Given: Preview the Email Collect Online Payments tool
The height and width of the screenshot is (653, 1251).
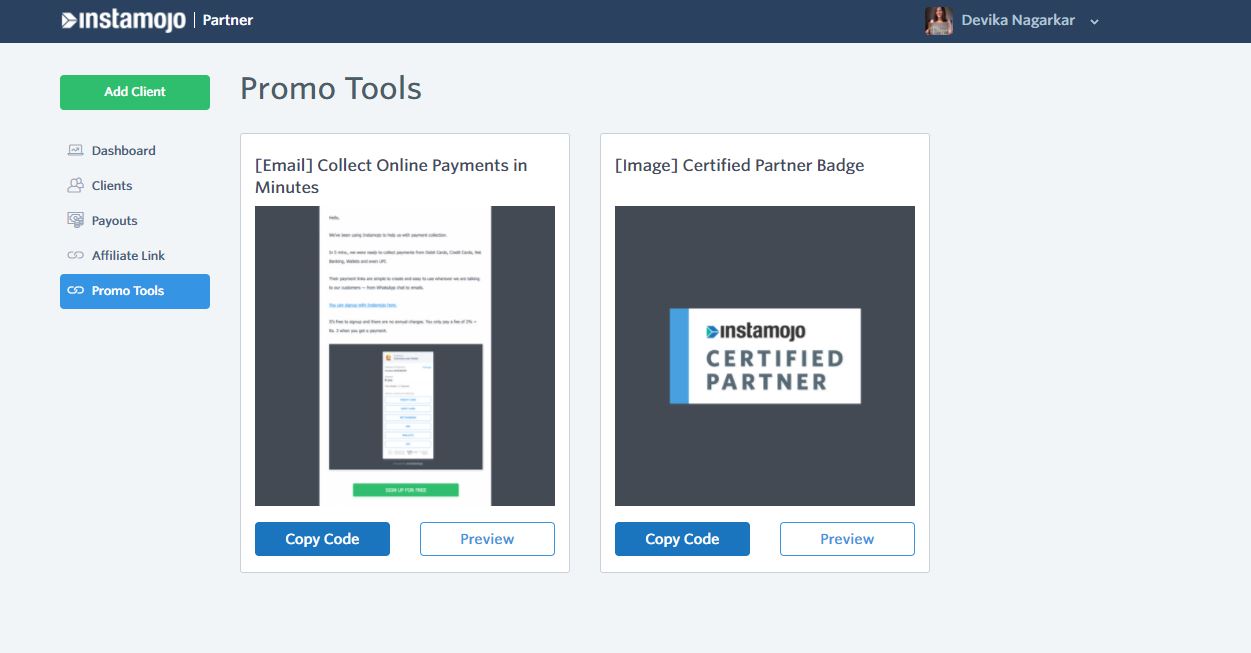Looking at the screenshot, I should point(487,539).
